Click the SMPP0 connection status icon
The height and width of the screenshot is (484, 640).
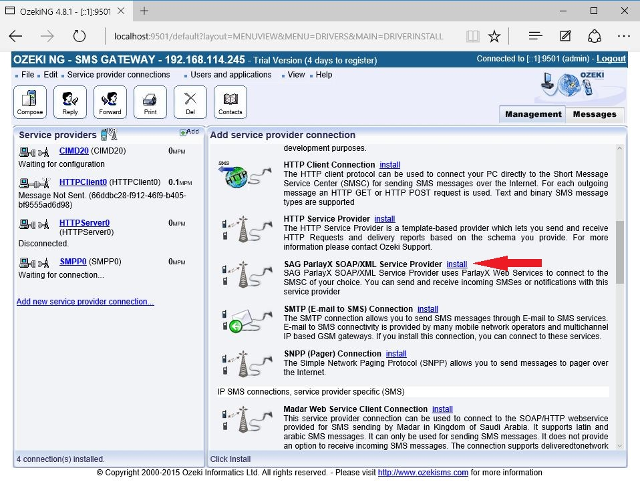tap(34, 262)
